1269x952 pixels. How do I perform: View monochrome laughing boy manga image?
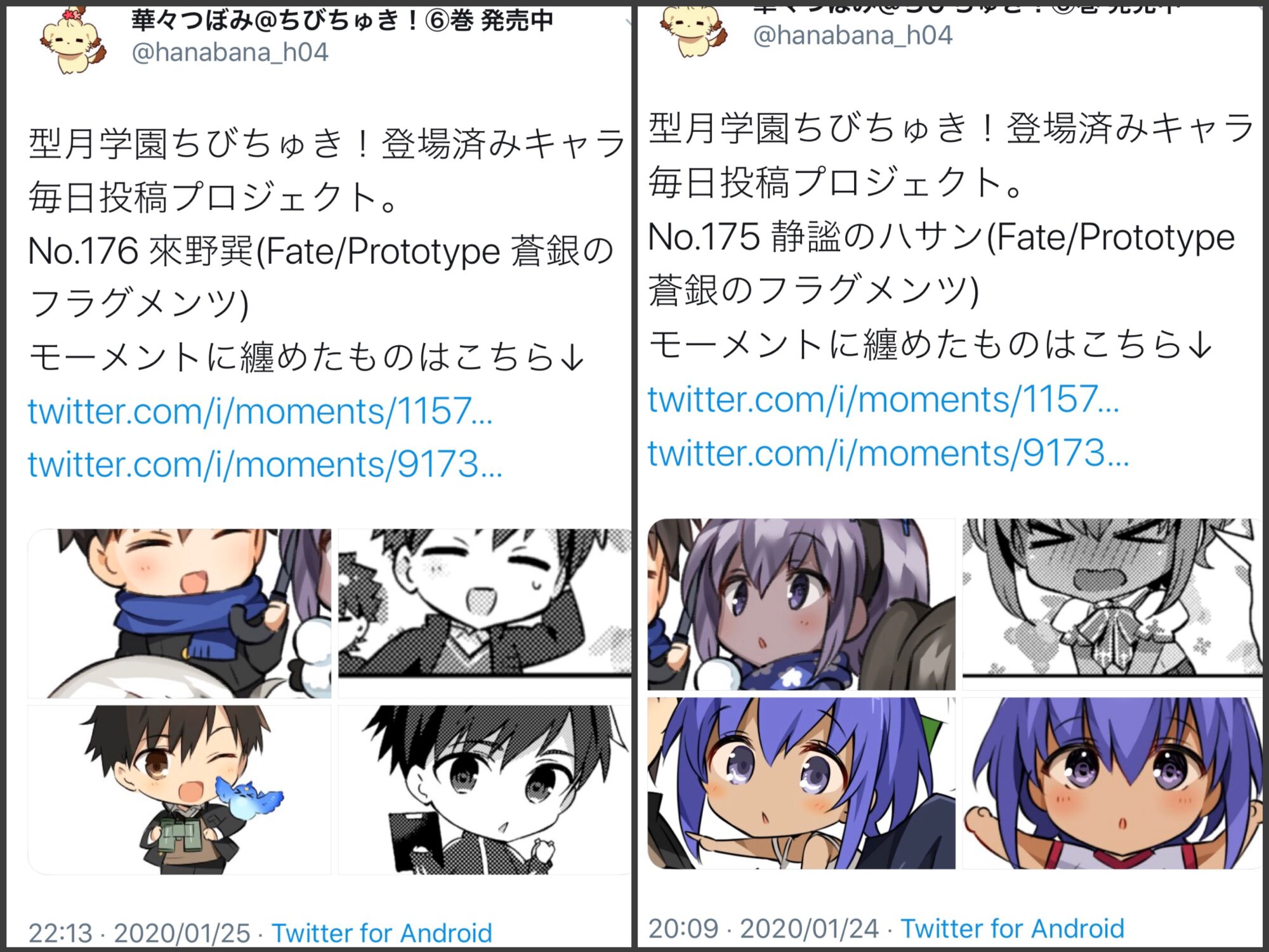pyautogui.click(x=484, y=613)
